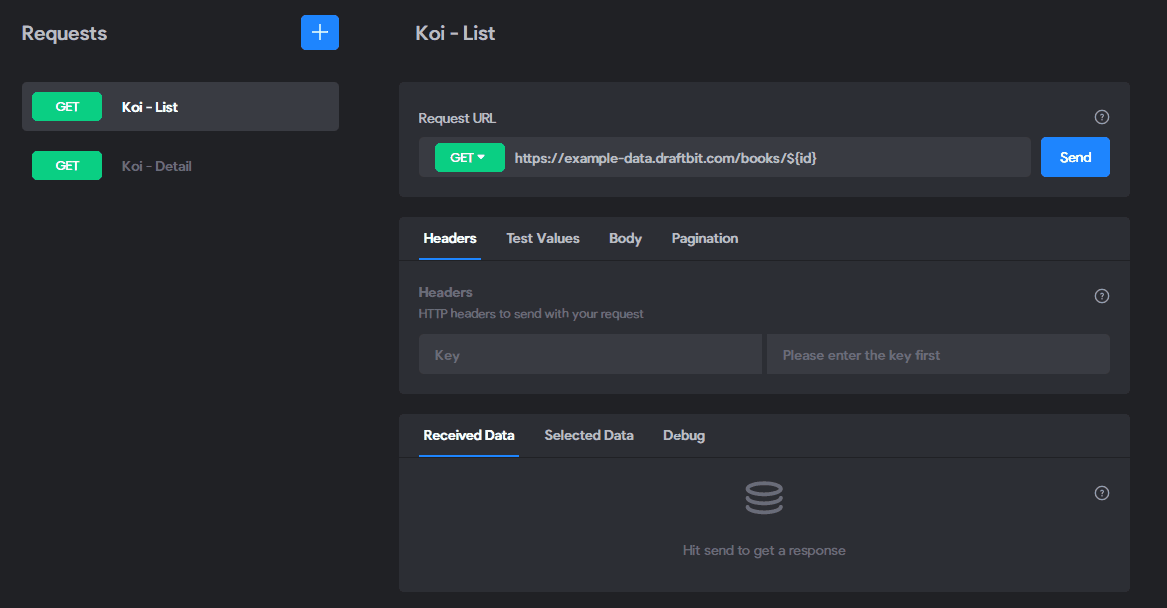Click the Requests sidebar heading
Screen dimensions: 1167x608
click(x=64, y=33)
